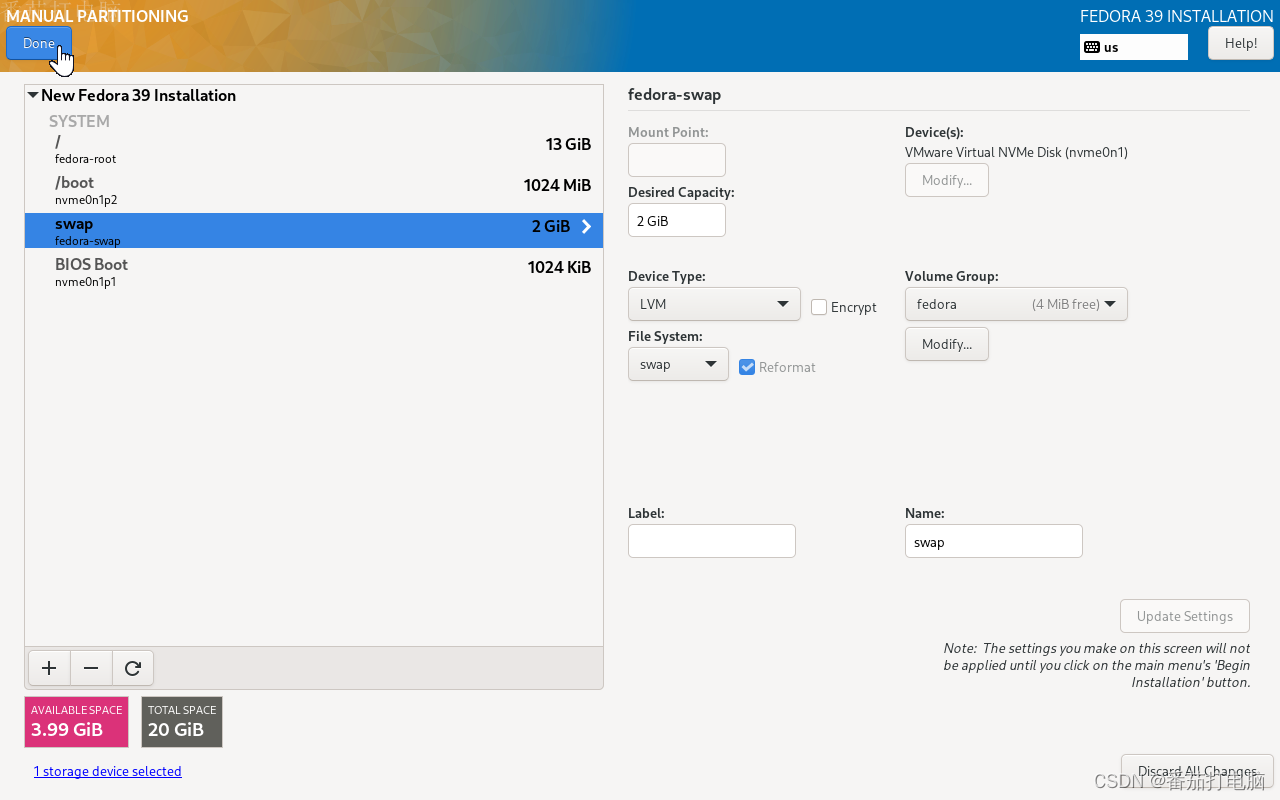Click the Update Settings button
Screen dimensions: 1280x800
(x=1185, y=616)
